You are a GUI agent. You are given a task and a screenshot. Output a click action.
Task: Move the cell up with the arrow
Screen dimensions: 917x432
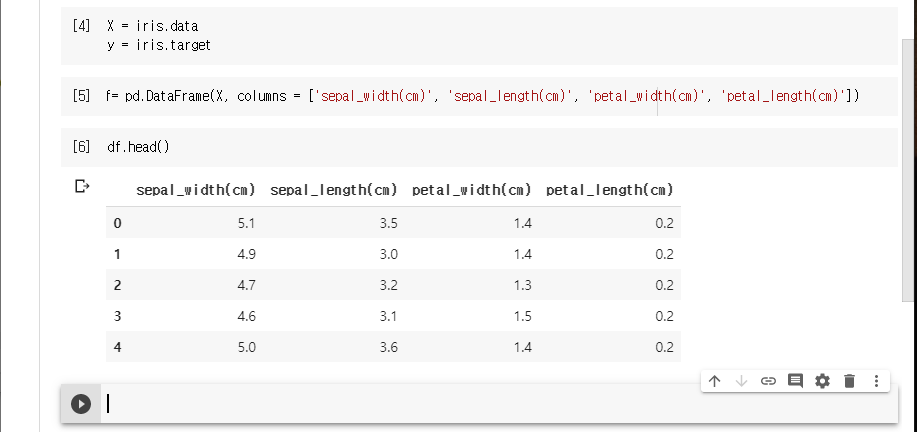[714, 381]
